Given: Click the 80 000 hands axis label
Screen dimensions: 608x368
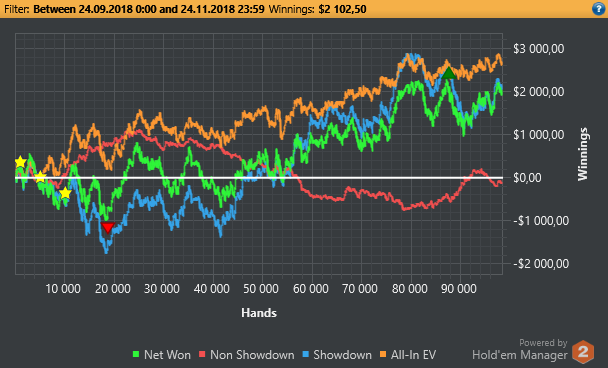Looking at the screenshot, I should point(409,289).
